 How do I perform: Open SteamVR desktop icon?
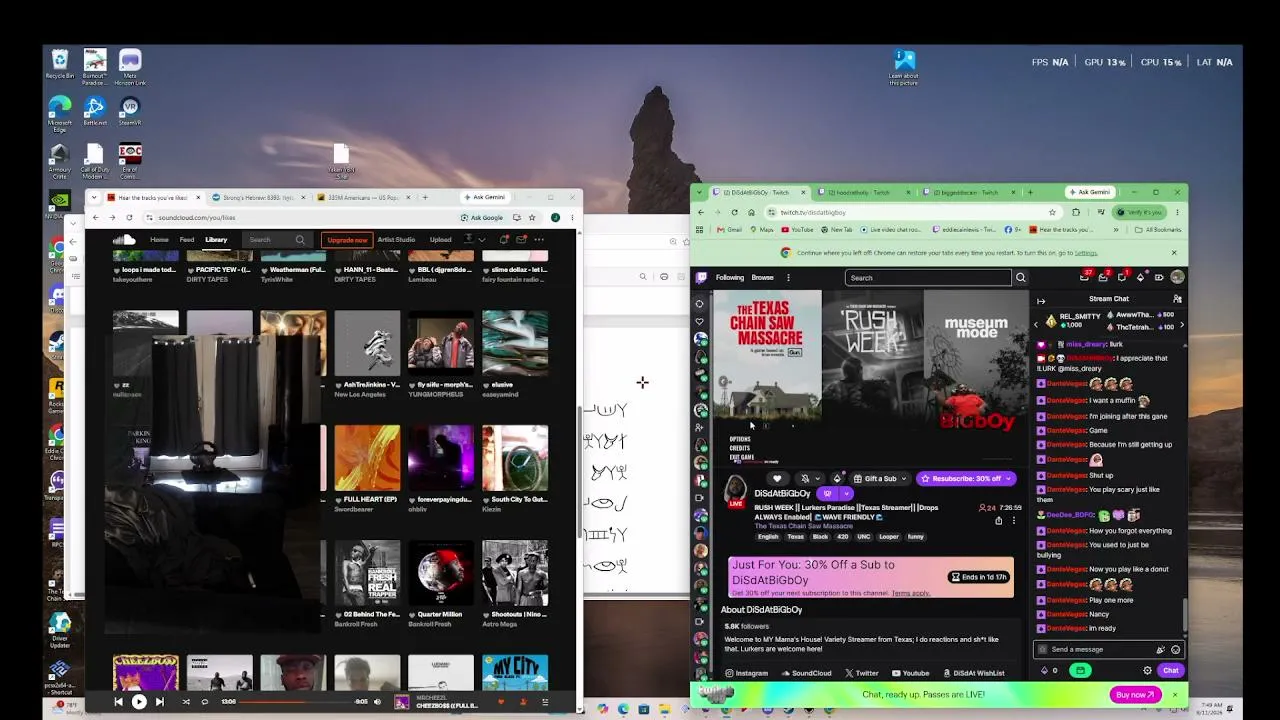pos(130,112)
